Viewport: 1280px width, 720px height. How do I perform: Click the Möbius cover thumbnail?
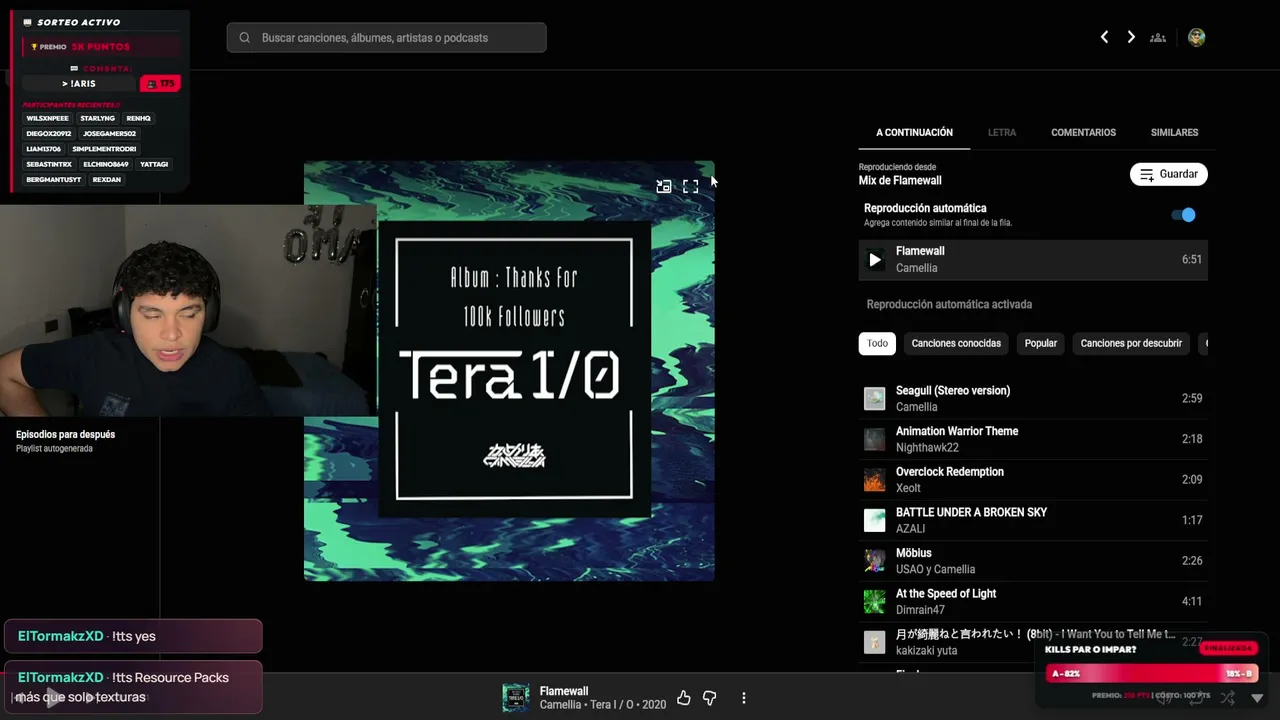[875, 561]
